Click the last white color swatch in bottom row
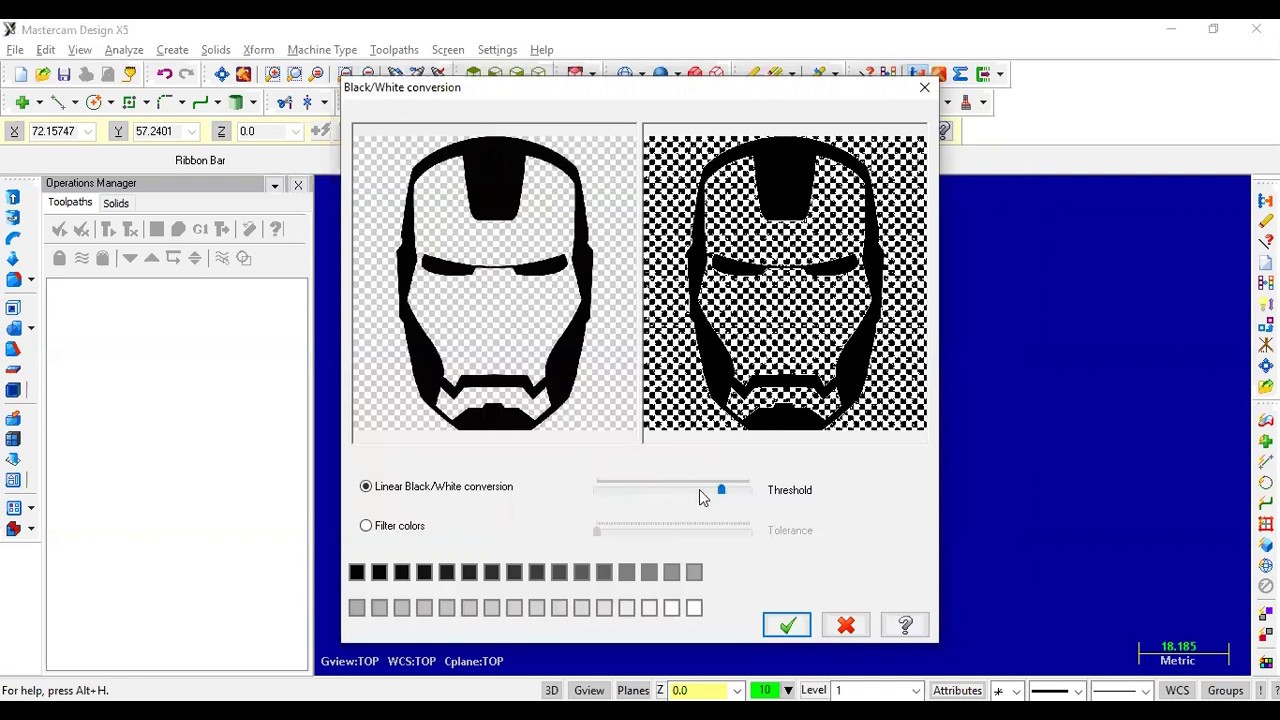1280x720 pixels. tap(694, 608)
